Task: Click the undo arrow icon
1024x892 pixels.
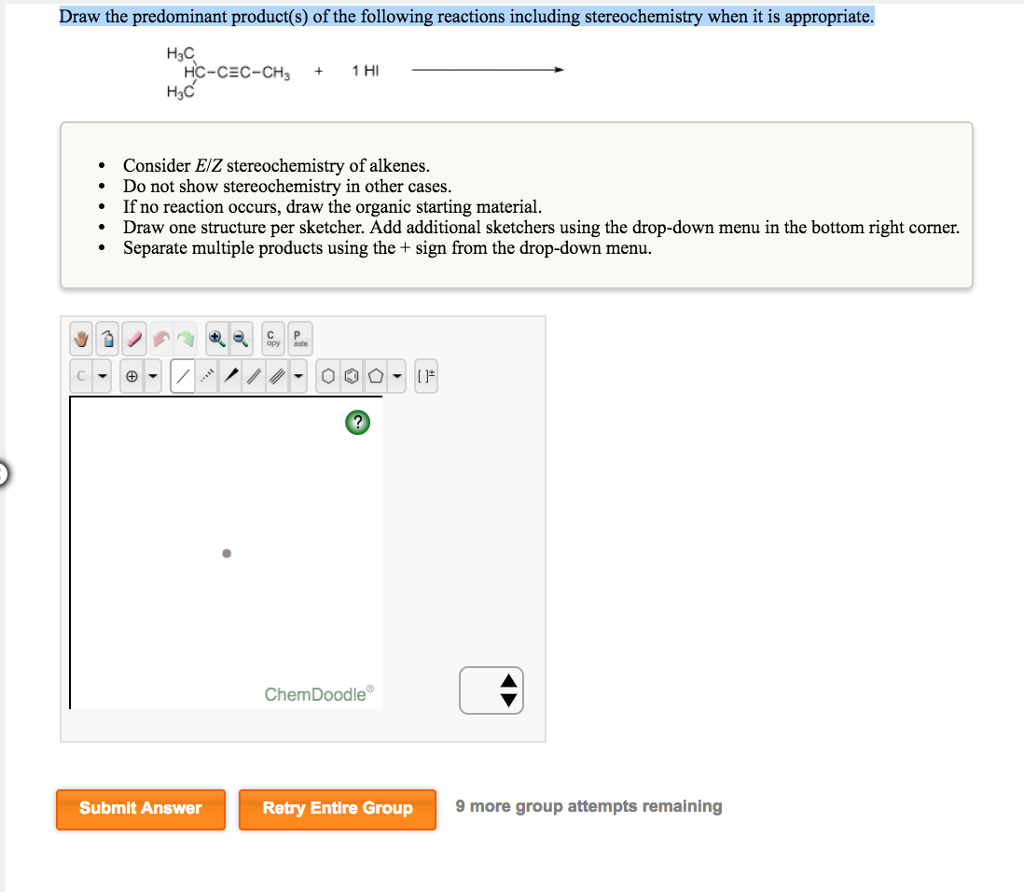Action: tap(160, 338)
